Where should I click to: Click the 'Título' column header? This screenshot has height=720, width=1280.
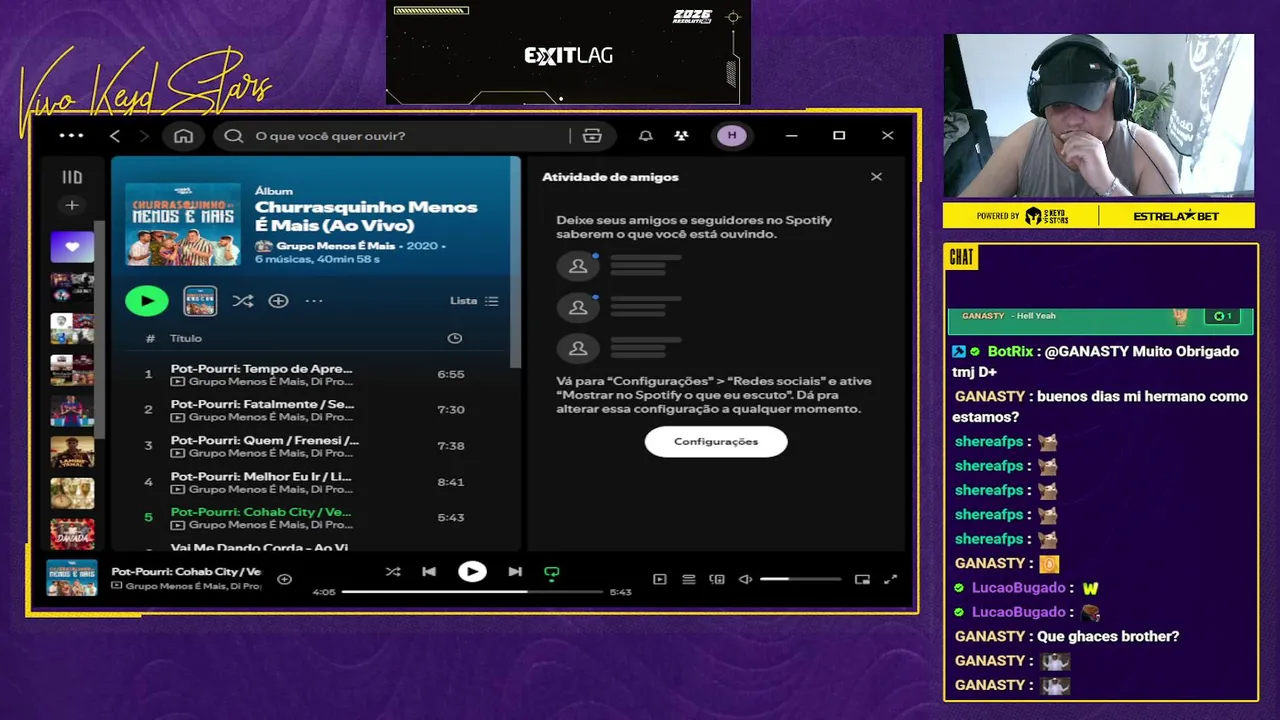tap(186, 338)
